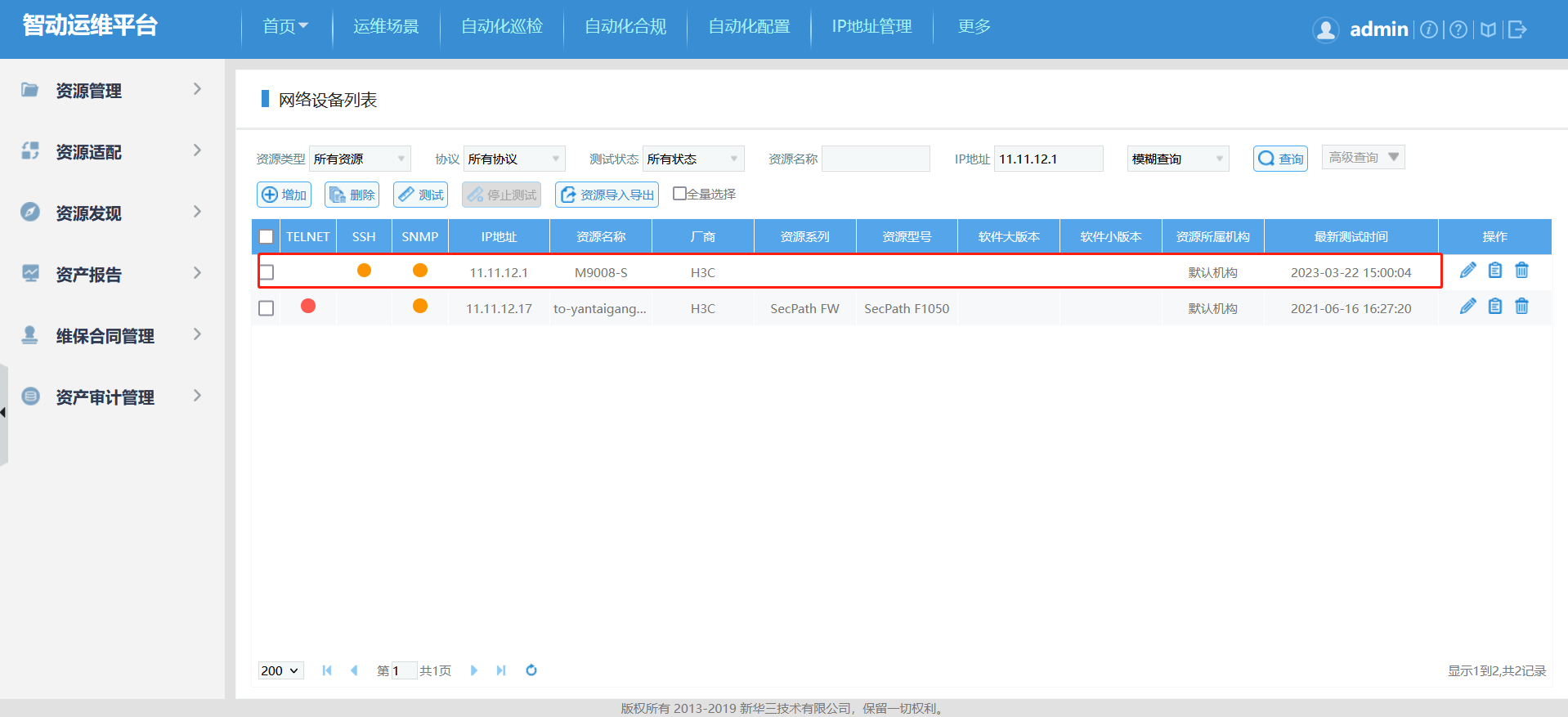Screen dimensions: 1568x717
Task: Click SNMP status dot for 11.11.12.1
Action: tap(420, 271)
